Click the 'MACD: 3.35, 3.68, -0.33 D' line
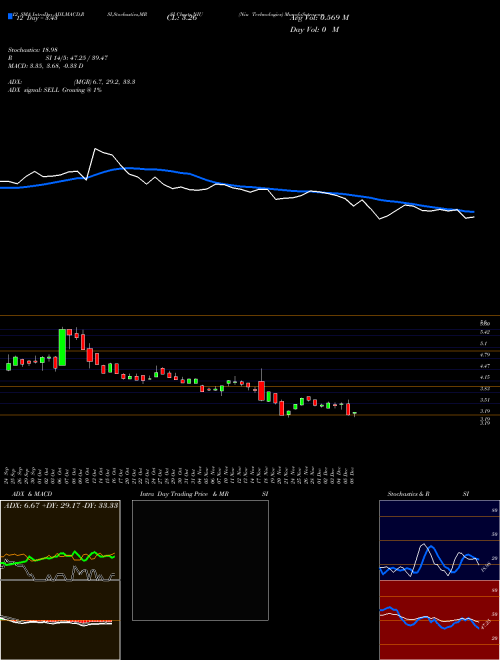The image size is (500, 660). pos(45,66)
